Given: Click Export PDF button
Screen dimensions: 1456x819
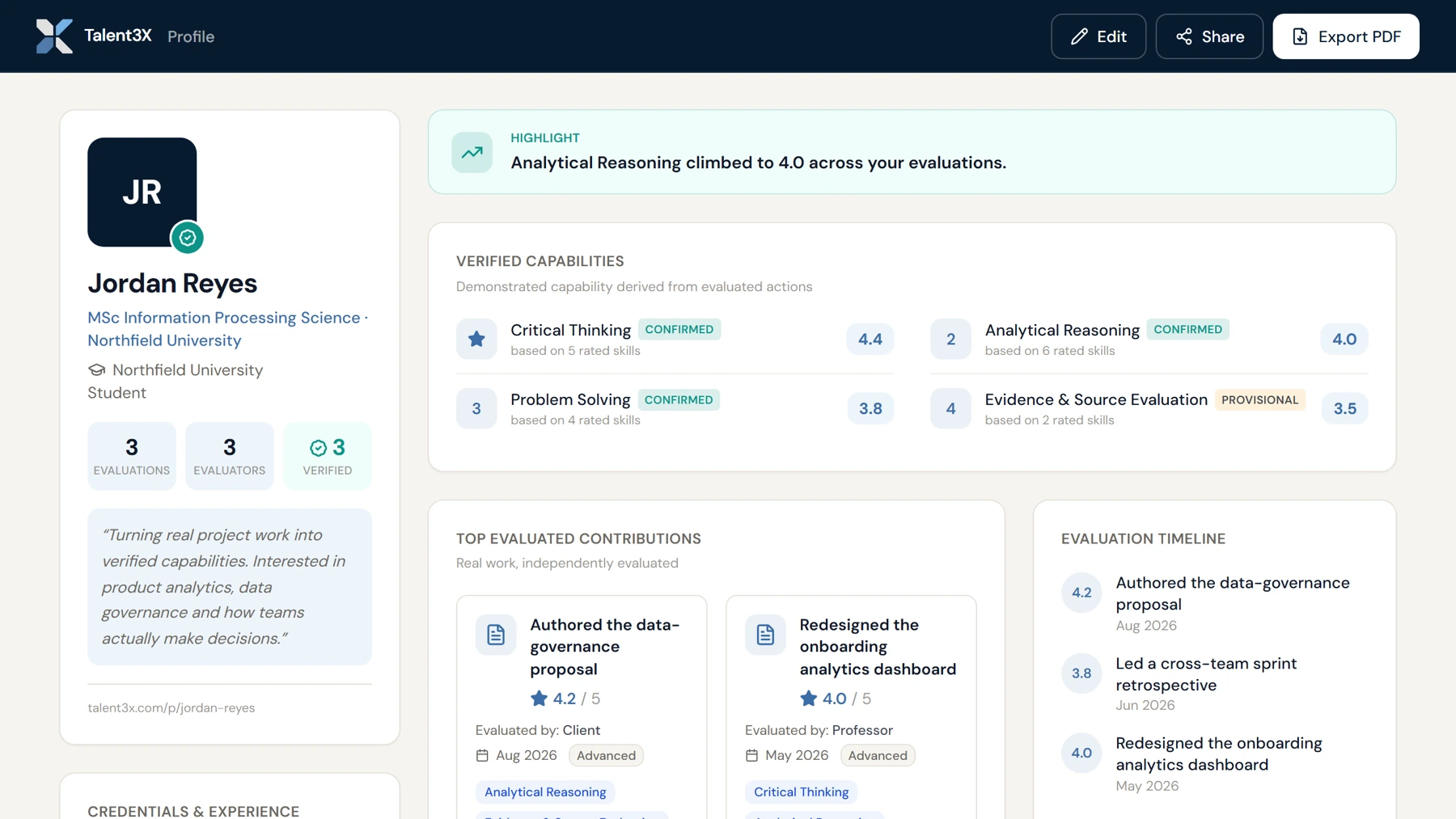Looking at the screenshot, I should (1346, 36).
